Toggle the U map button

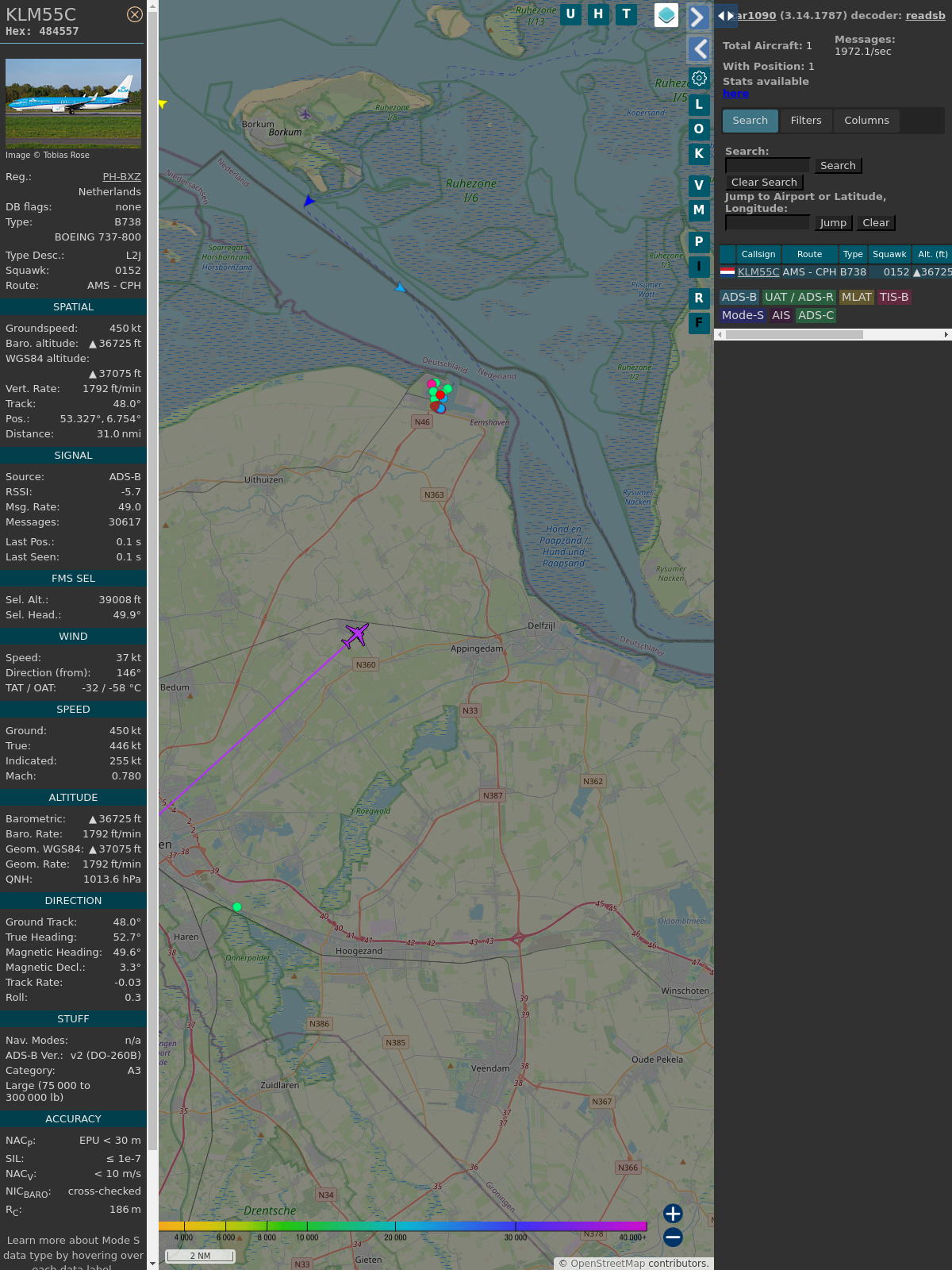pos(570,14)
